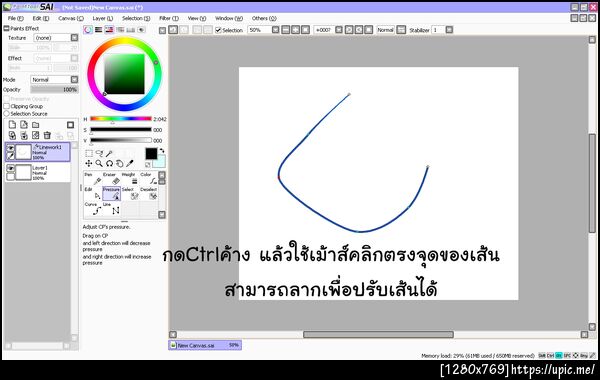Click the zoom out minus button

click(x=286, y=29)
